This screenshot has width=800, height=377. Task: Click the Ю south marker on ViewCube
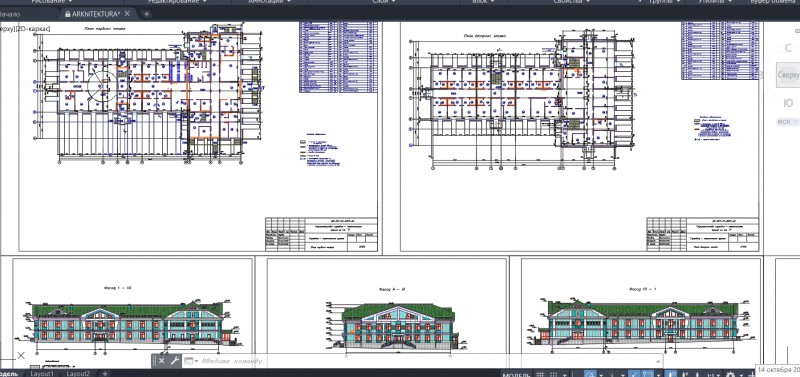(x=788, y=104)
